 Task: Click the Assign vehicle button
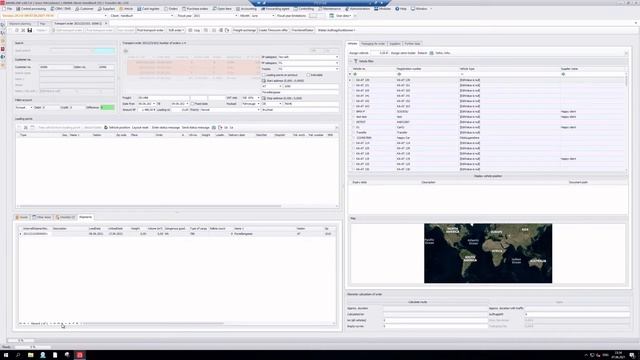pyautogui.click(x=359, y=53)
